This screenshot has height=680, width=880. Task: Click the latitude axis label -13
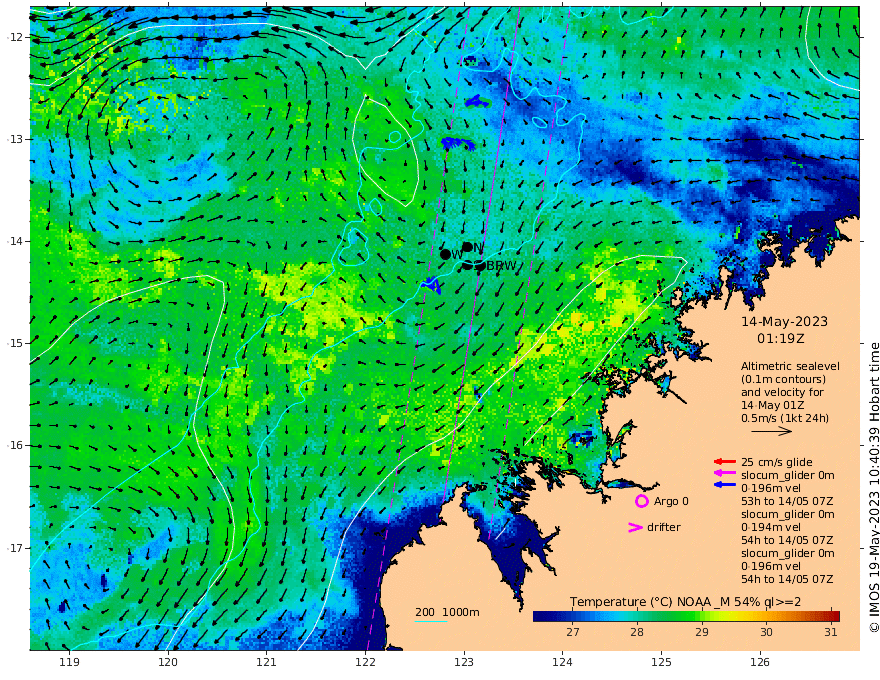pyautogui.click(x=15, y=139)
